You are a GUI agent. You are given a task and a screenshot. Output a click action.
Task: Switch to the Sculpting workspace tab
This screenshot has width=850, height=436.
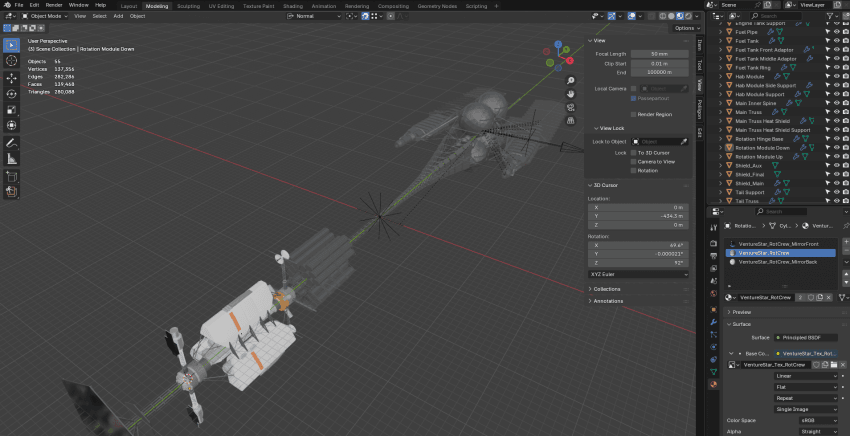[189, 7]
